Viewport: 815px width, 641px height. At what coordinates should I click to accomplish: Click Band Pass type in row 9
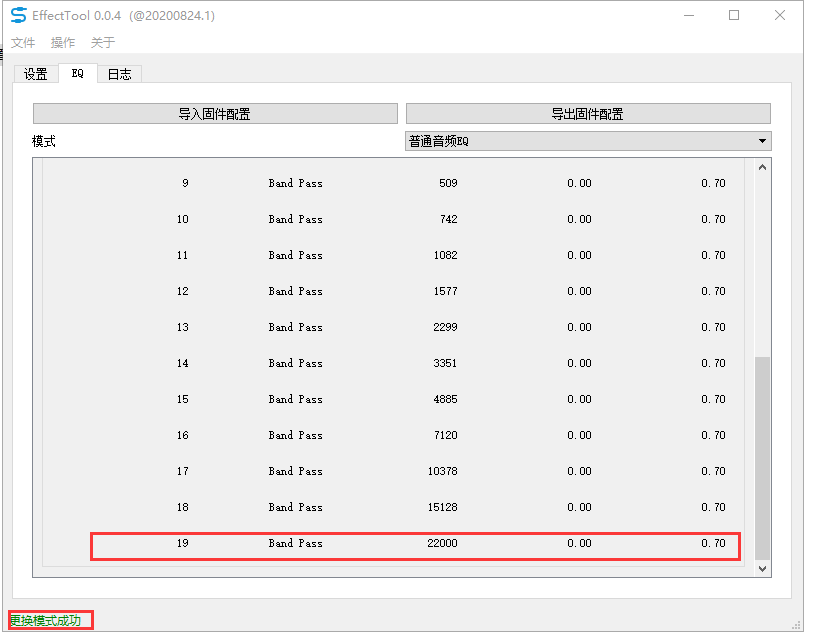[296, 183]
